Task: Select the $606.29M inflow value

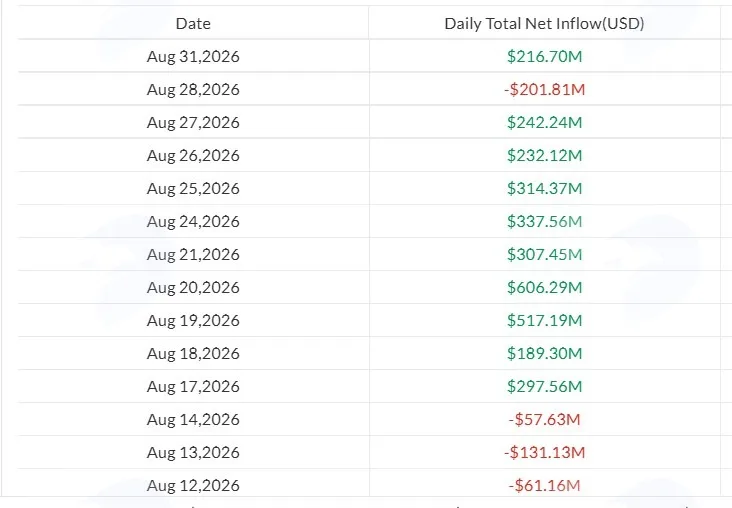Action: (544, 288)
